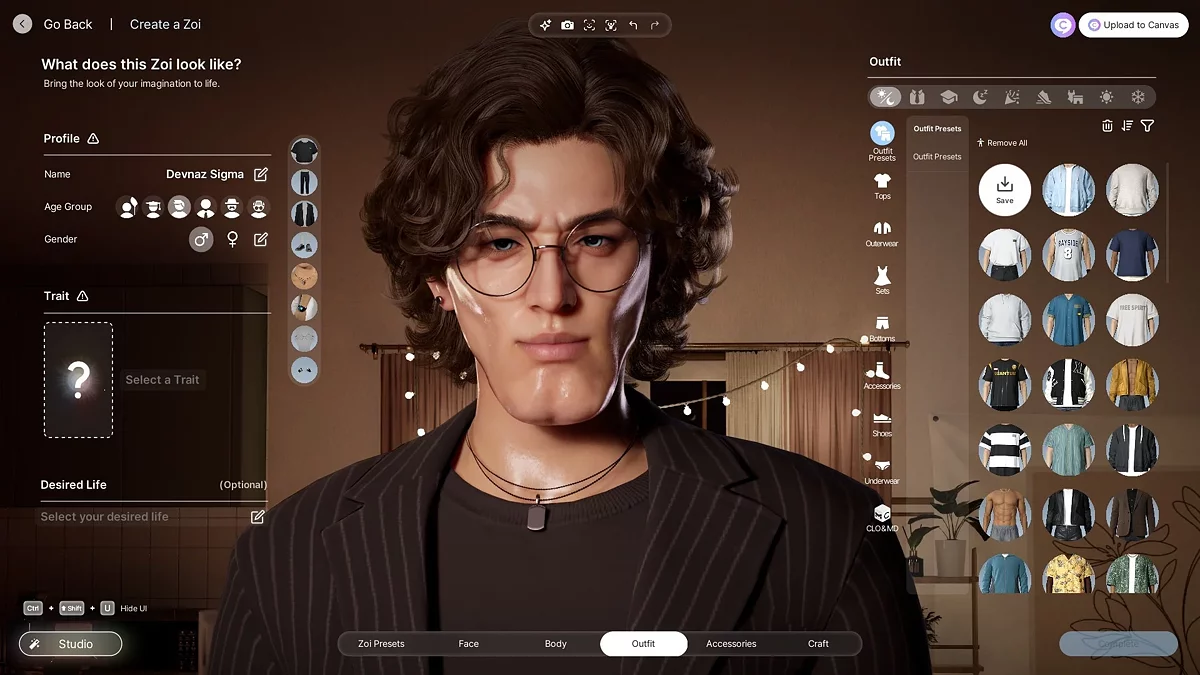Open the Tops category
Image resolution: width=1200 pixels, height=675 pixels.
coord(882,187)
